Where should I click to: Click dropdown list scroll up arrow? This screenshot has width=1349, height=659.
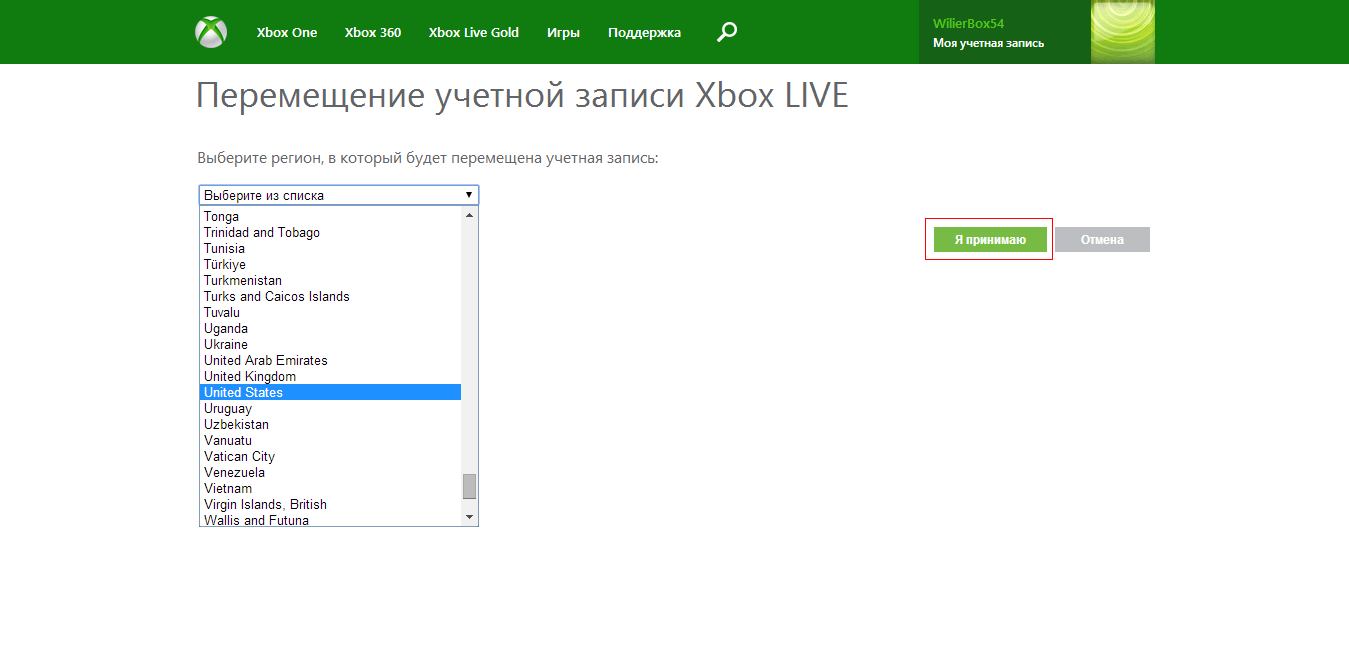click(x=469, y=215)
